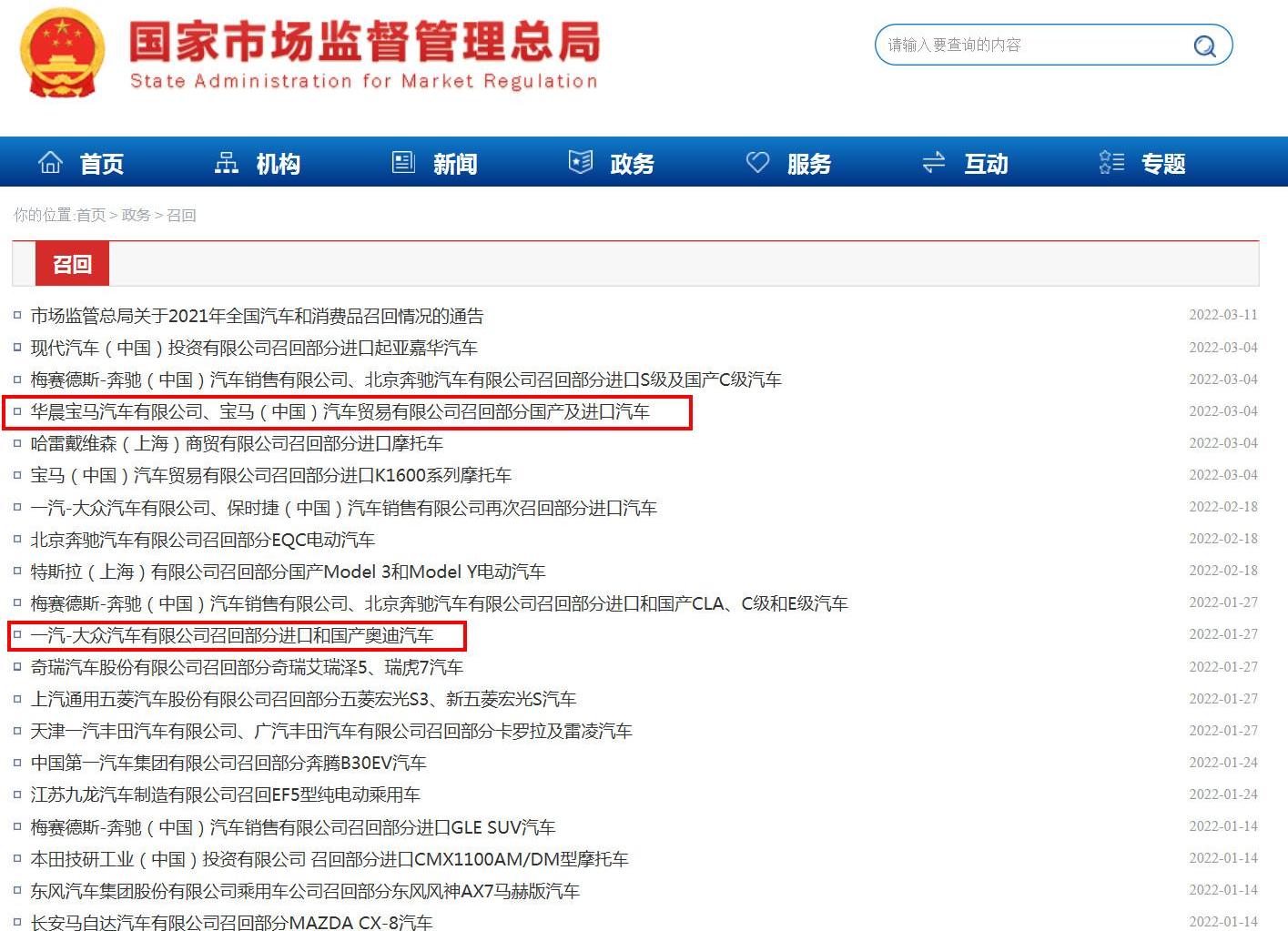1288x931 pixels.
Task: Click the heart icon beside 服务
Action: pos(757,162)
